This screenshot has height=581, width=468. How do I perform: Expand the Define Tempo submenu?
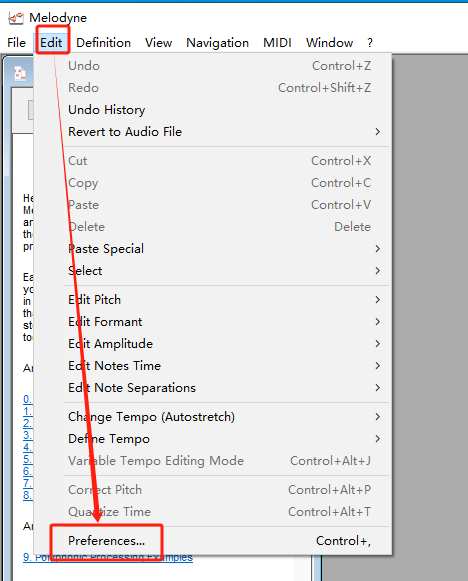[x=226, y=439]
